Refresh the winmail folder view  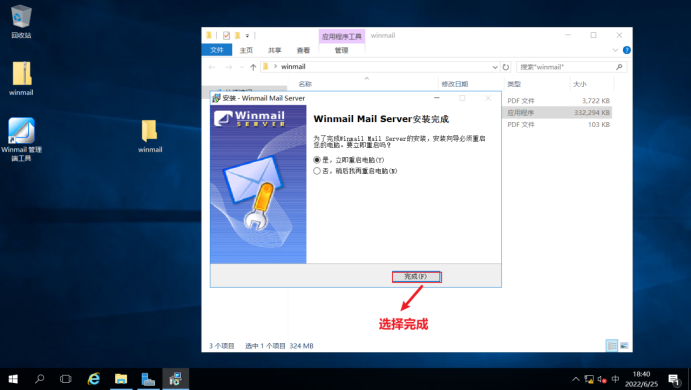[506, 67]
